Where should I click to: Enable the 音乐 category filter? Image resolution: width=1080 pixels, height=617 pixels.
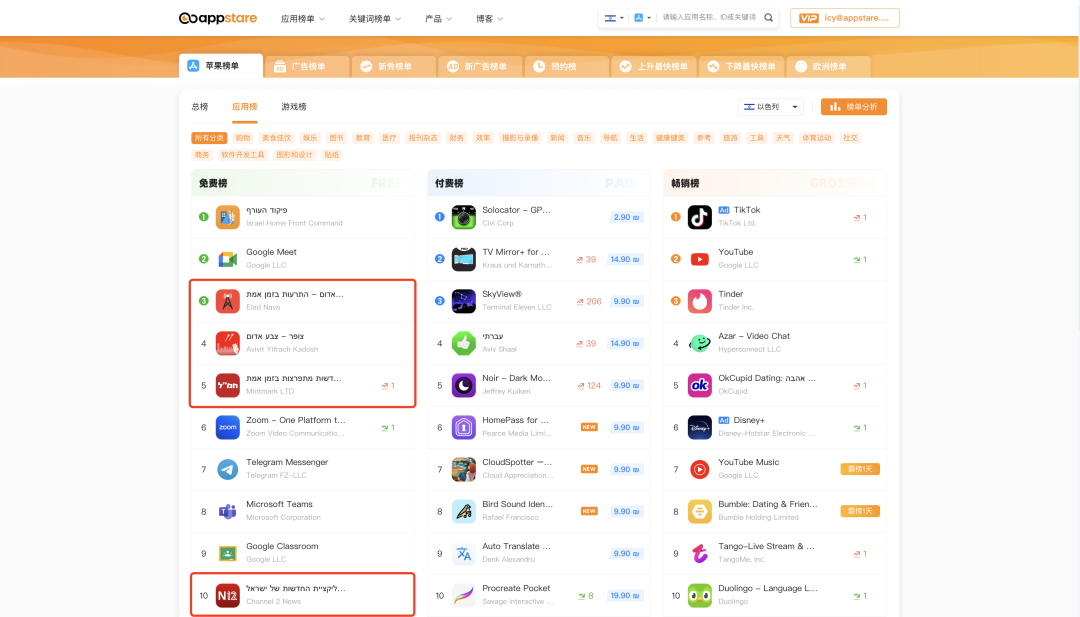click(x=583, y=137)
